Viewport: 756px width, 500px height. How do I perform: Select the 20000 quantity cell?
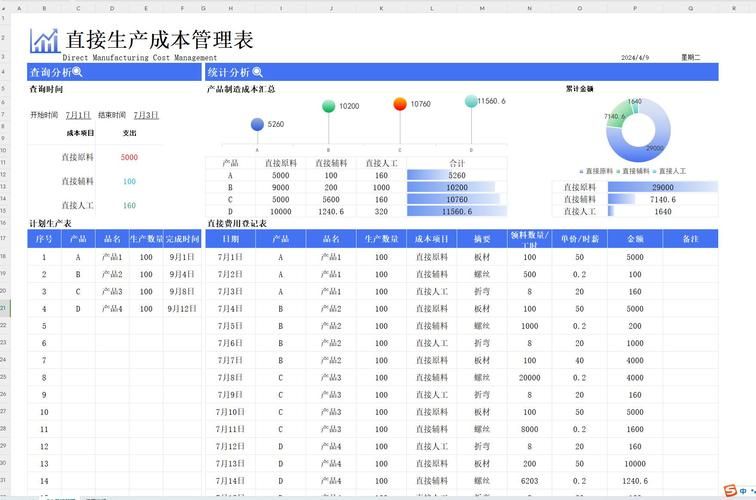click(x=529, y=378)
